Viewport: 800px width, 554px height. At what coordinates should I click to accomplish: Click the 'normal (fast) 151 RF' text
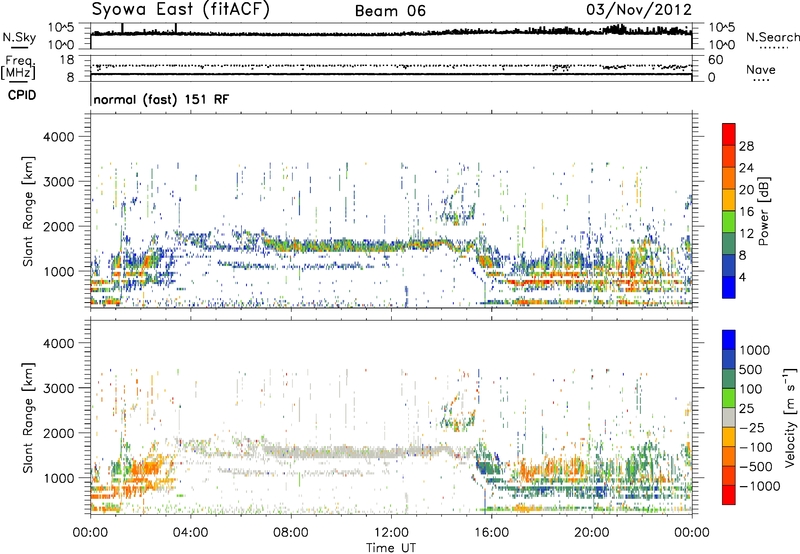161,99
